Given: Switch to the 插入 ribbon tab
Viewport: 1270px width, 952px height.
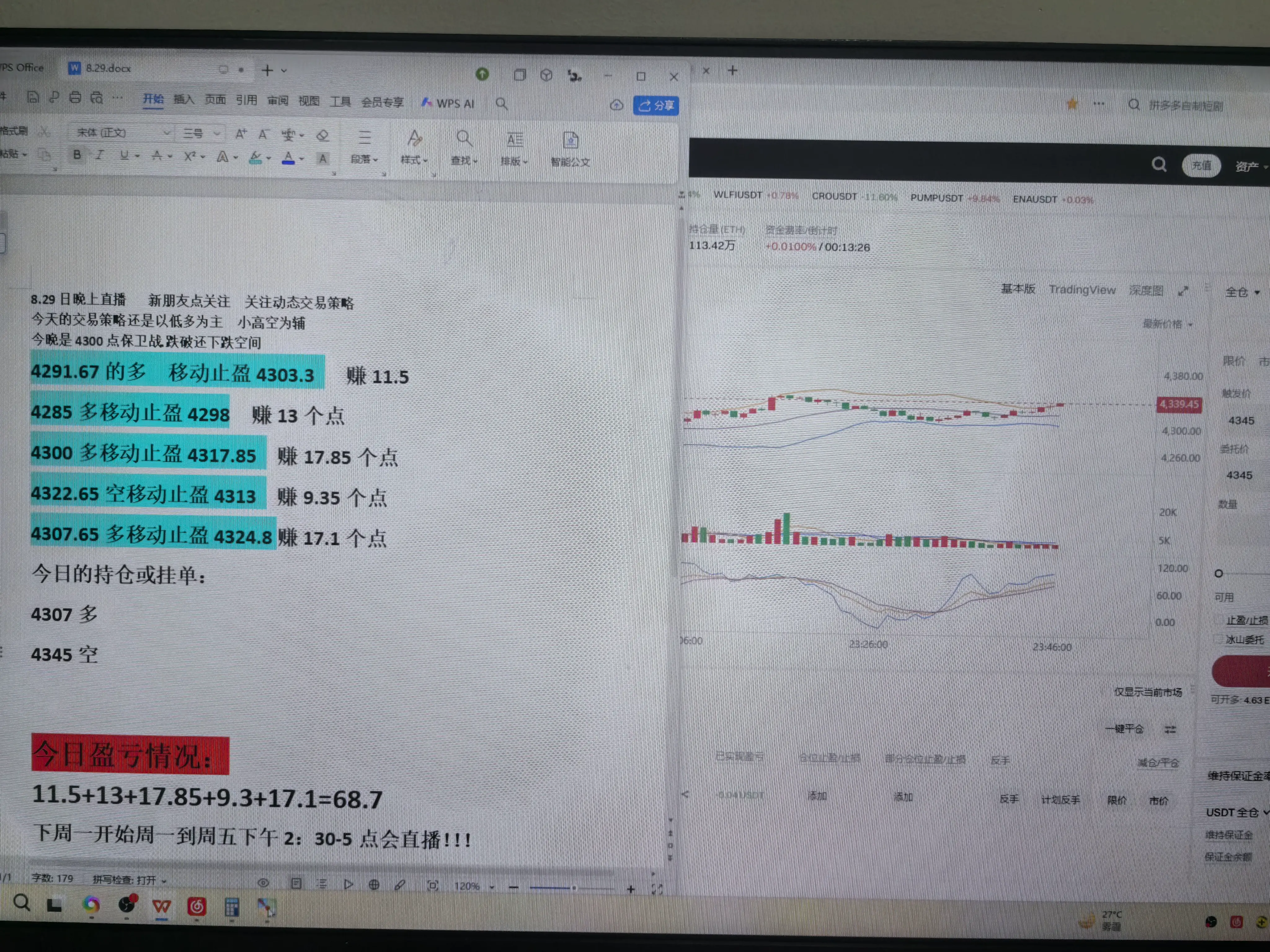Looking at the screenshot, I should pyautogui.click(x=184, y=99).
